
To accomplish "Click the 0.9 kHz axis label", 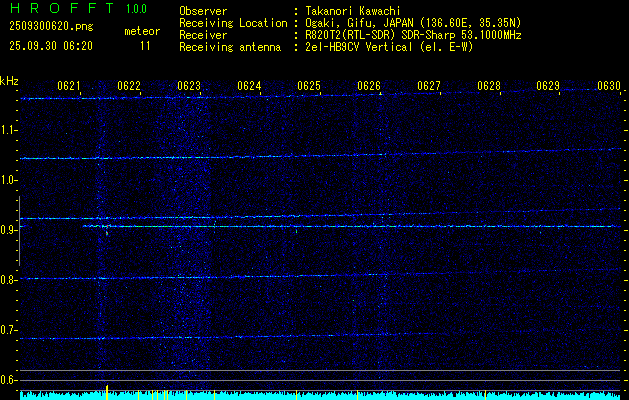I will coord(9,230).
